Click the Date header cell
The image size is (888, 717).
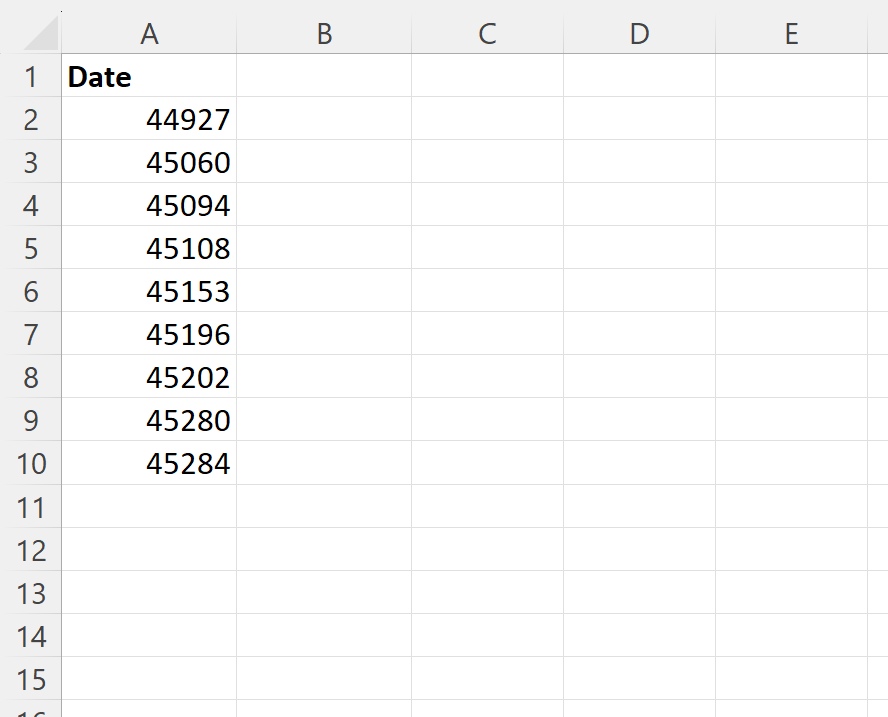(x=149, y=77)
